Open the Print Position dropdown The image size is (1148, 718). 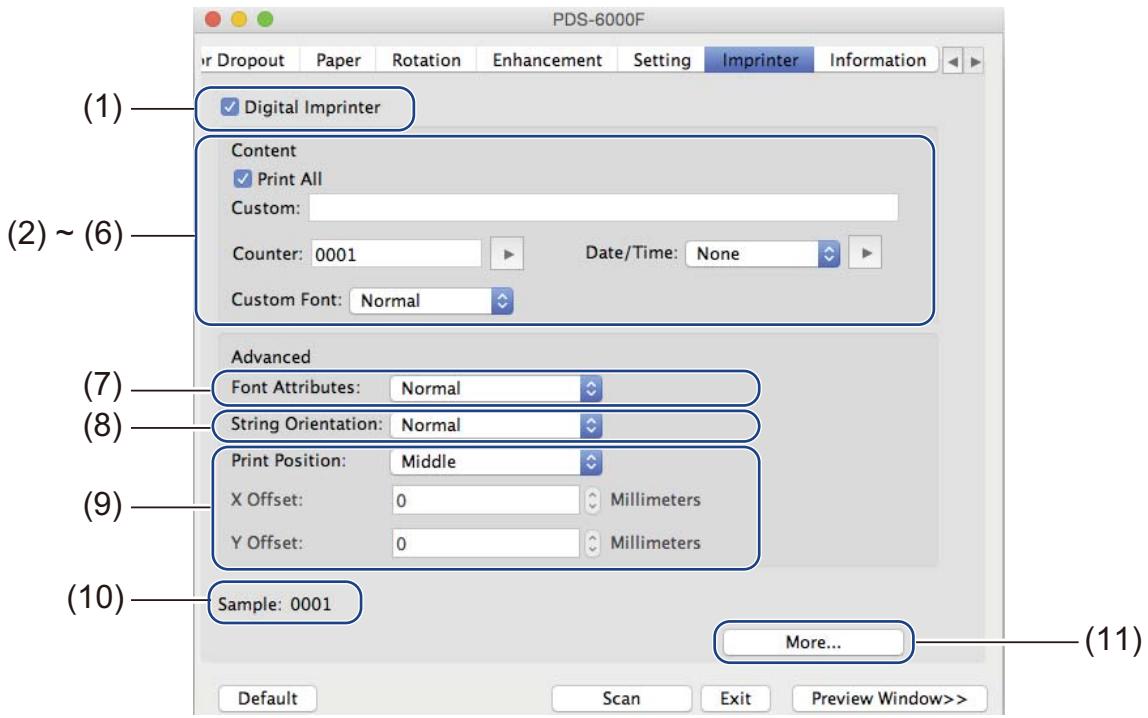click(496, 462)
